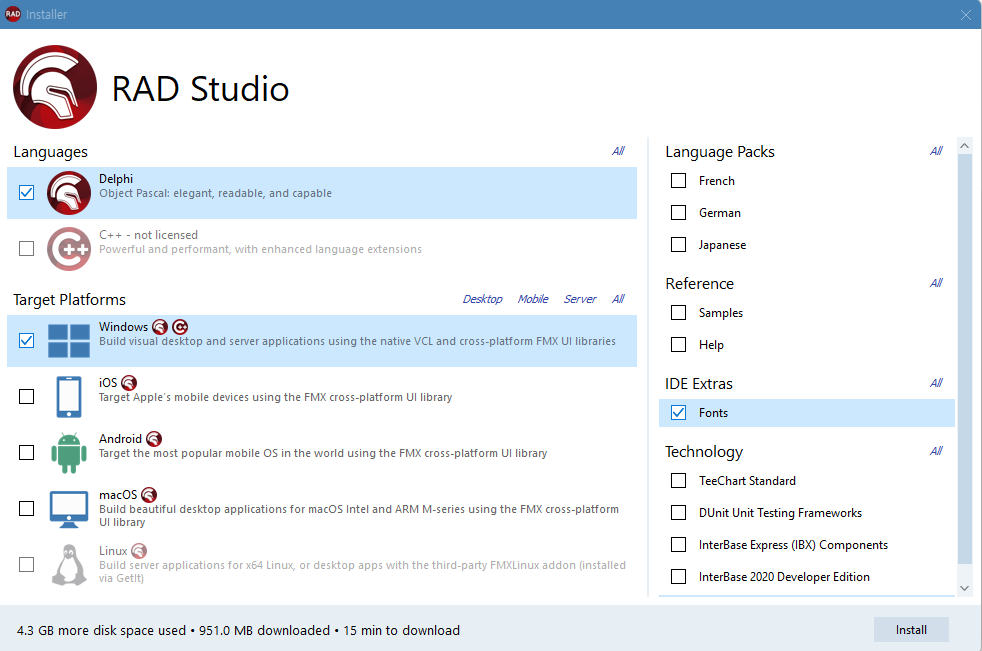Click the macOS monitor platform icon
Screen dimensions: 982x651
69,509
